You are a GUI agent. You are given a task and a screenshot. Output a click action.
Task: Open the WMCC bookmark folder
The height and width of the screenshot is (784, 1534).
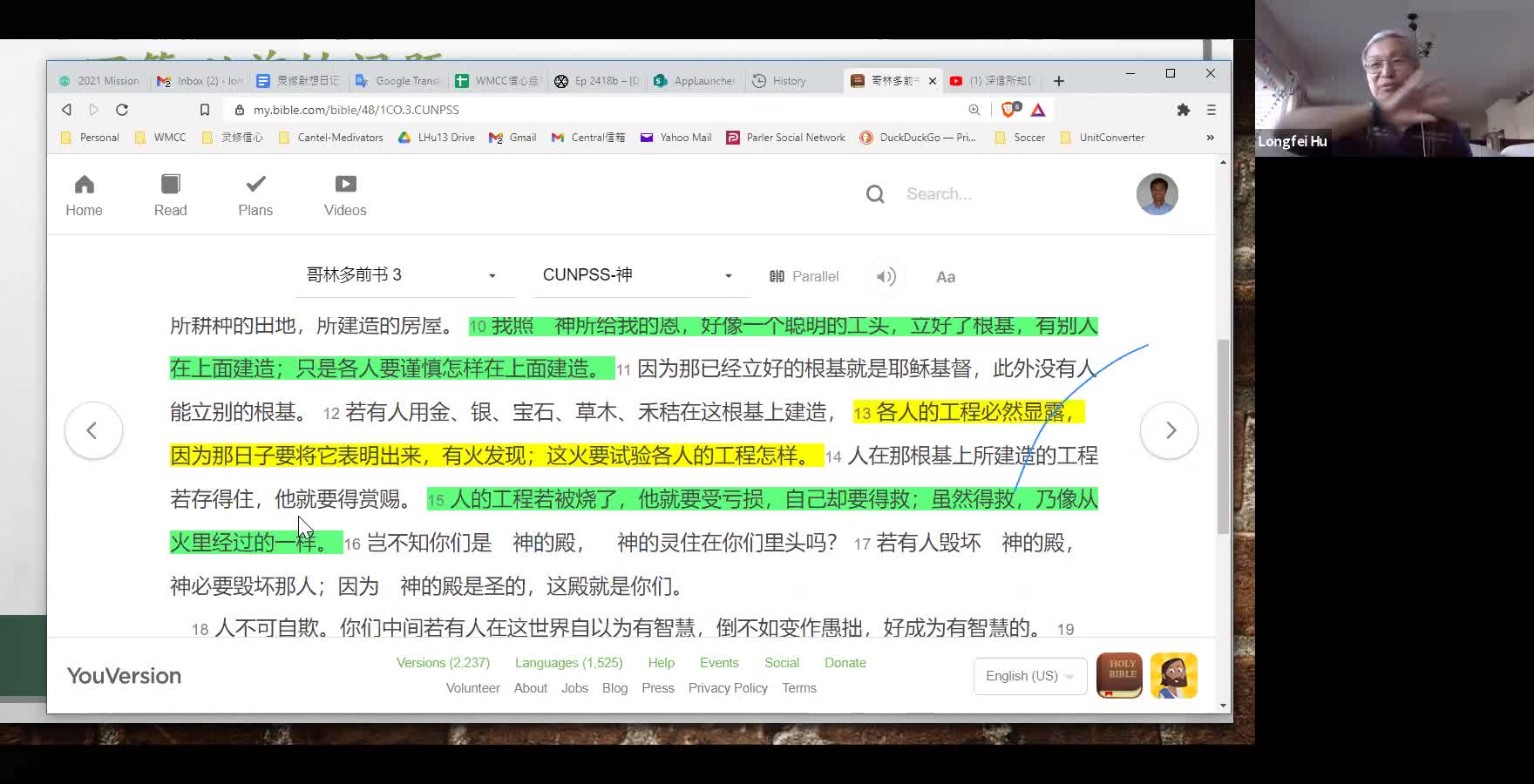point(160,138)
